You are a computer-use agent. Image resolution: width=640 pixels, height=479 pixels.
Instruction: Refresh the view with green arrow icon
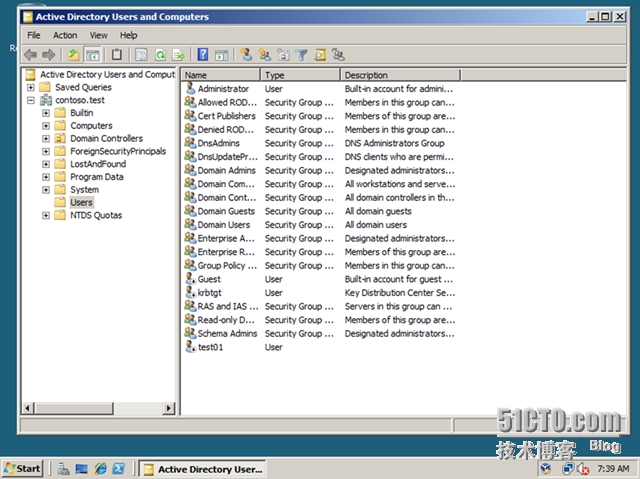point(160,55)
